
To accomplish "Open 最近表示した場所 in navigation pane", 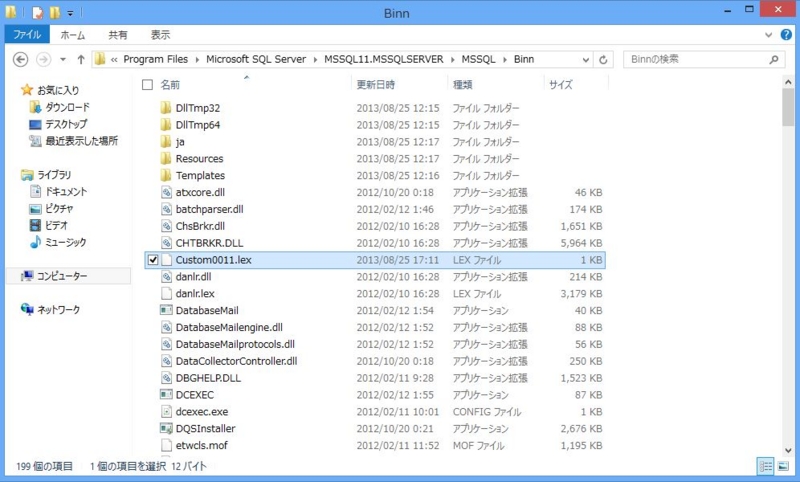I will point(82,141).
